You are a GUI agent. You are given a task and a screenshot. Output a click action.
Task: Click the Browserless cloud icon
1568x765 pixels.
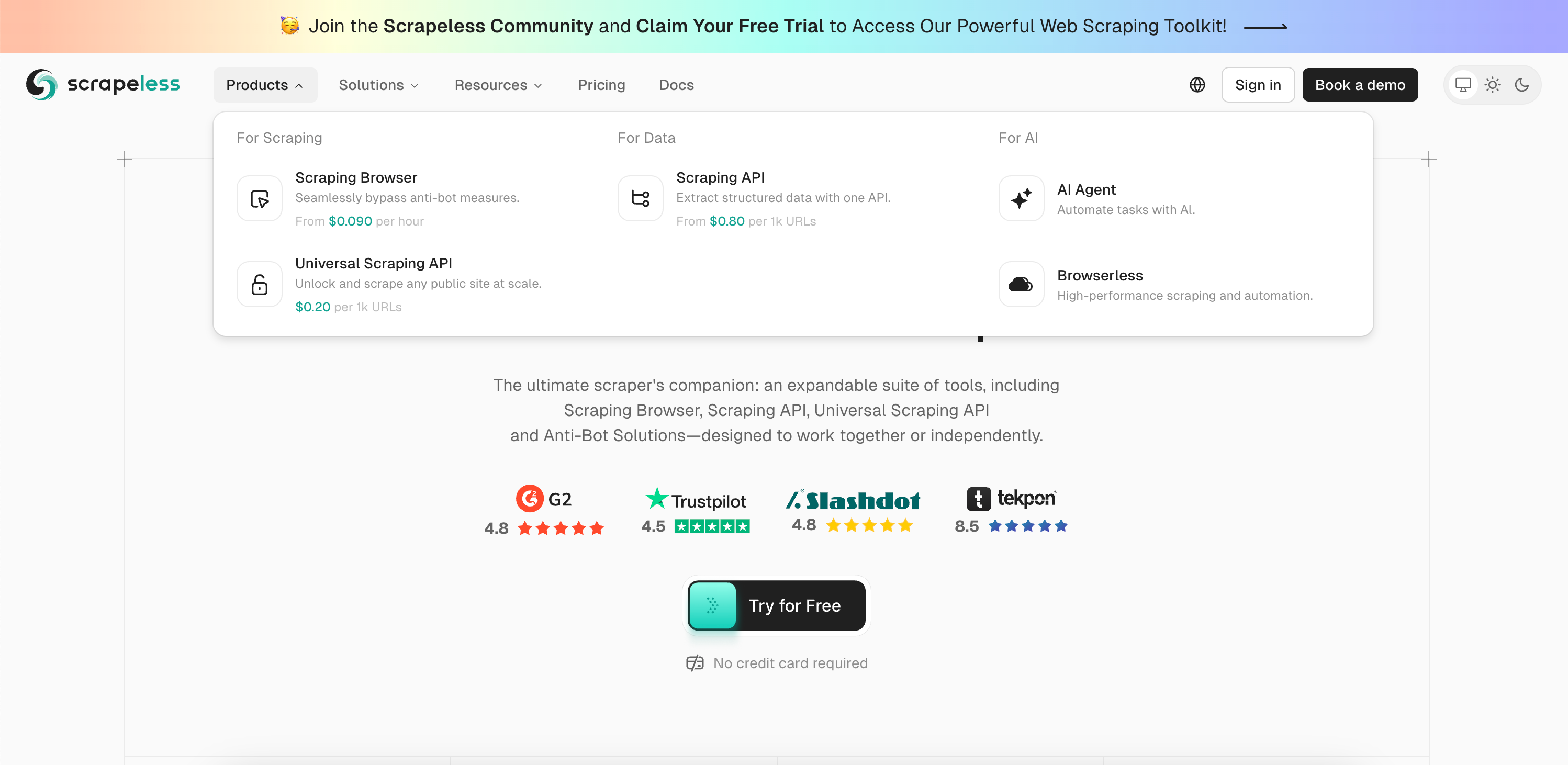tap(1021, 284)
